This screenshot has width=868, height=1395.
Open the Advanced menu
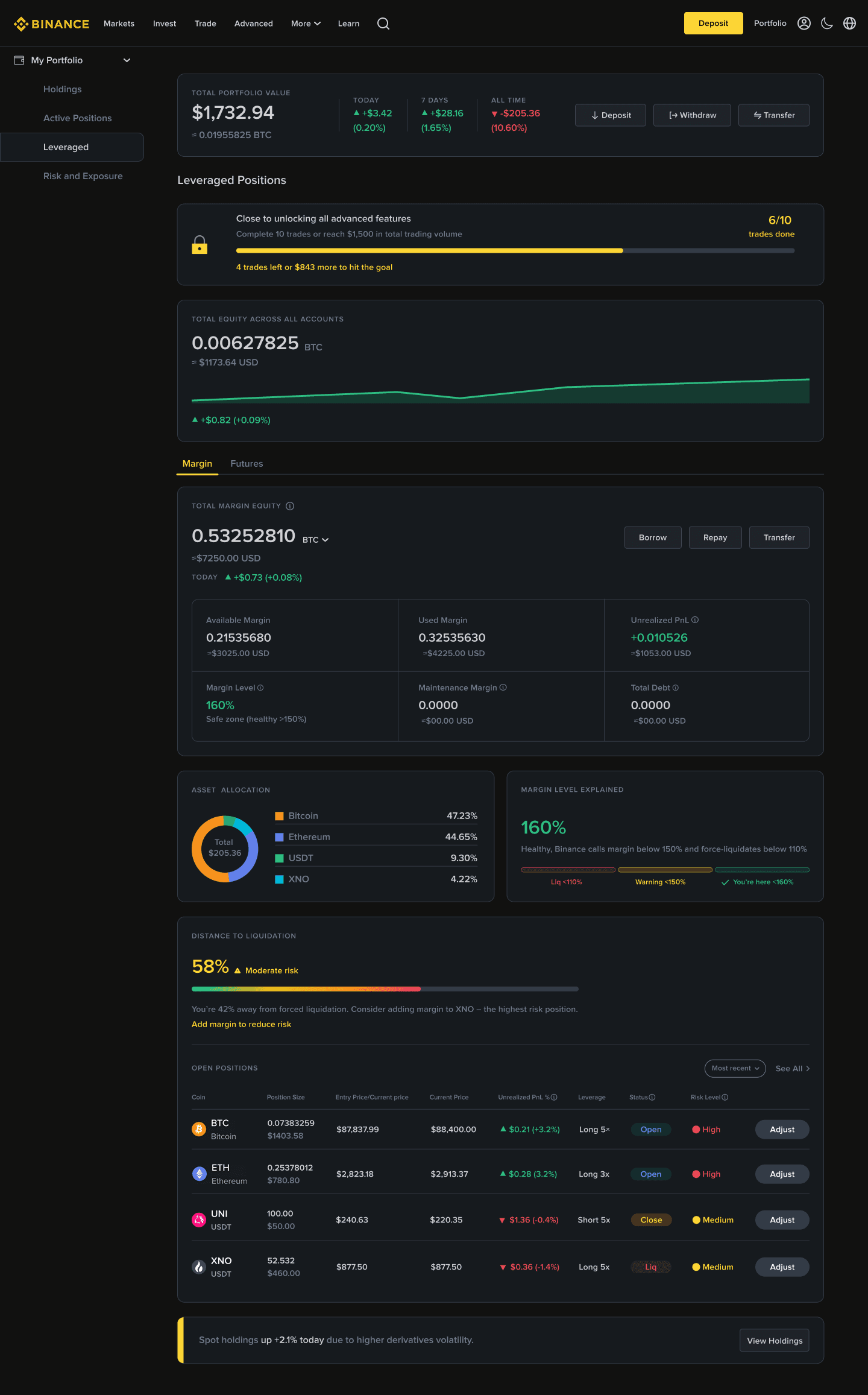tap(254, 24)
